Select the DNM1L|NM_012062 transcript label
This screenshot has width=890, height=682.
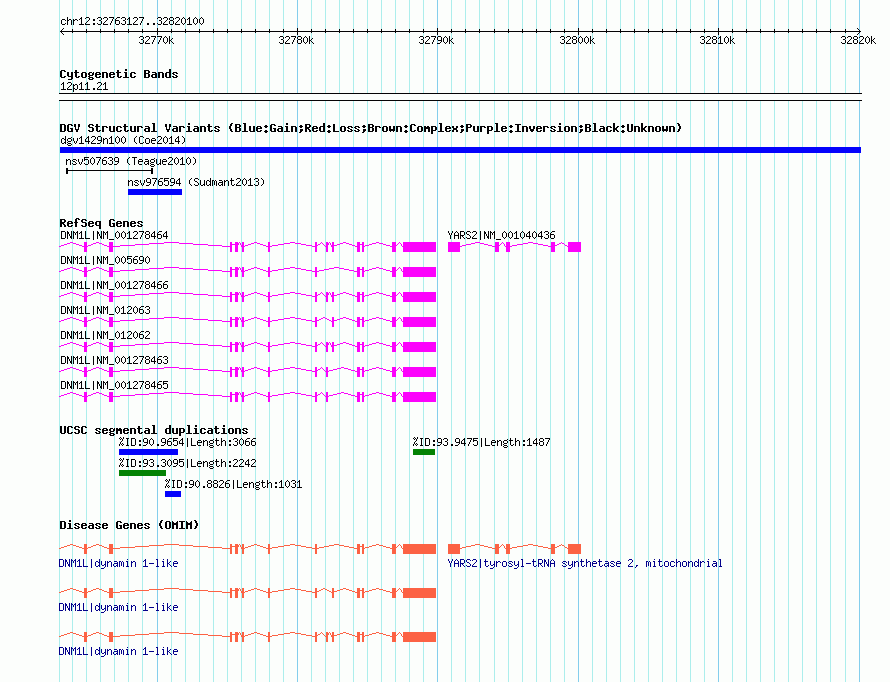(x=105, y=335)
